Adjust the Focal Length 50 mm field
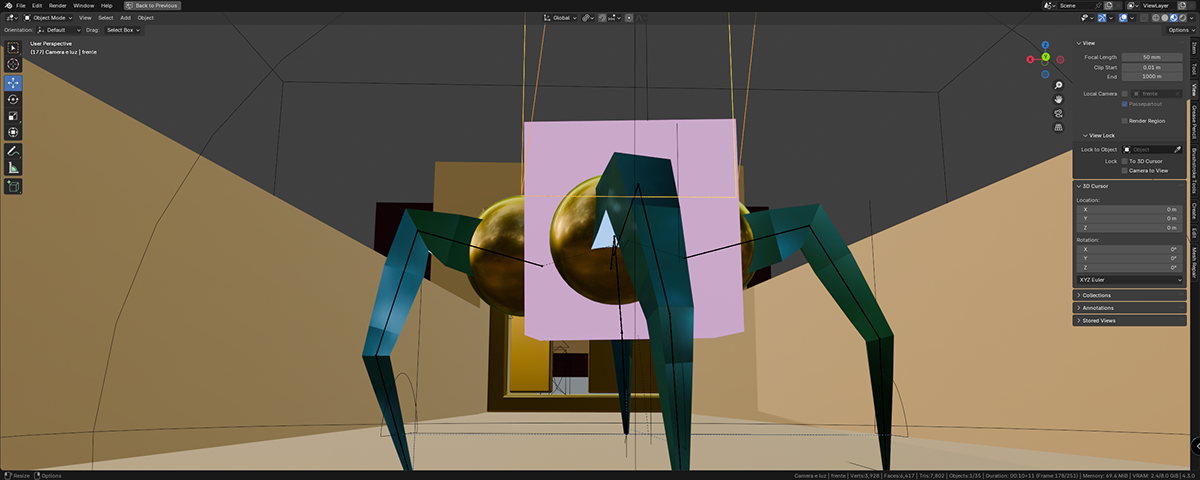 [1153, 57]
